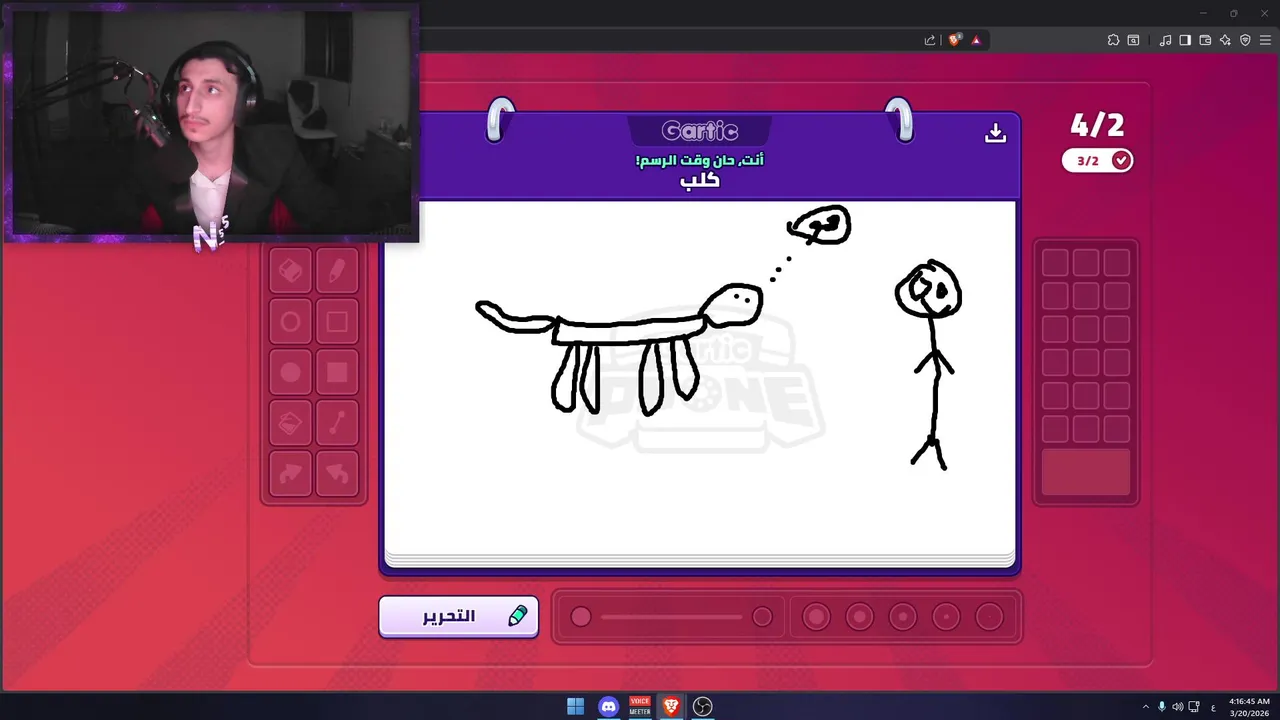Open OBS Studio from the taskbar
The height and width of the screenshot is (720, 1280).
click(703, 706)
